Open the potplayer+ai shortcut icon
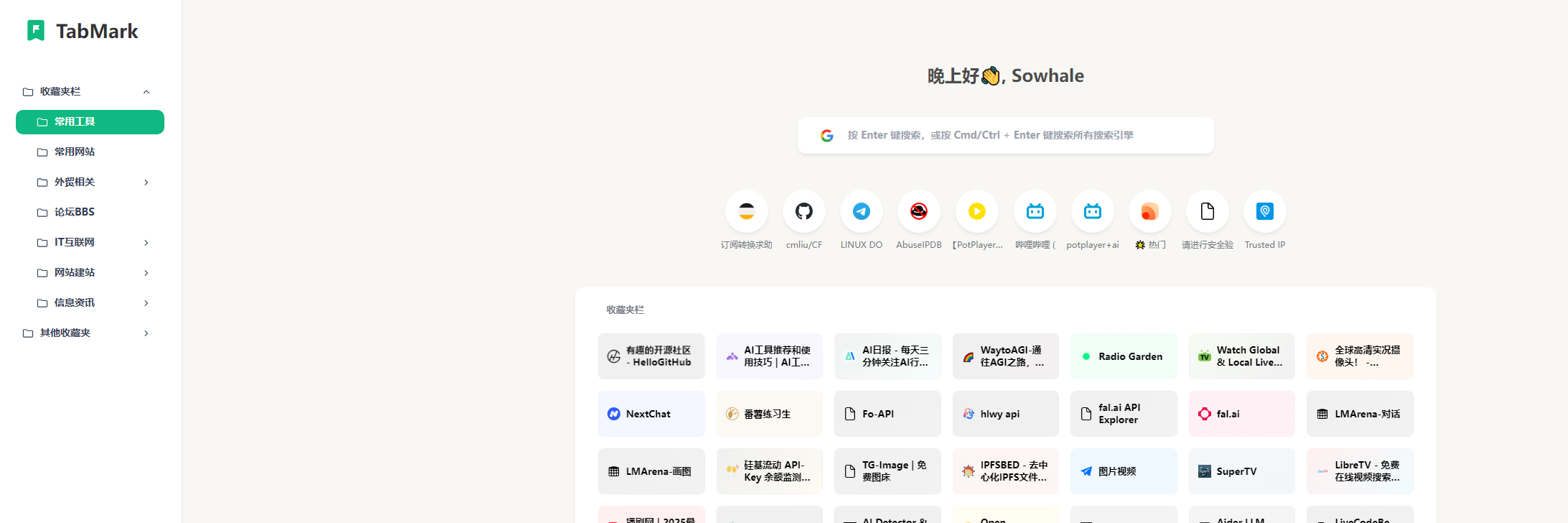This screenshot has width=1568, height=523. [1093, 211]
